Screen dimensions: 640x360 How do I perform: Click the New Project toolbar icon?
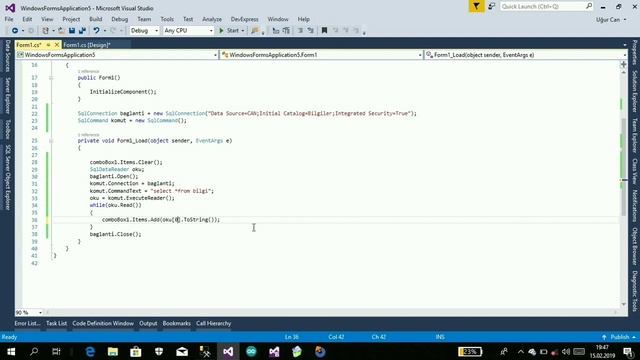(45, 31)
